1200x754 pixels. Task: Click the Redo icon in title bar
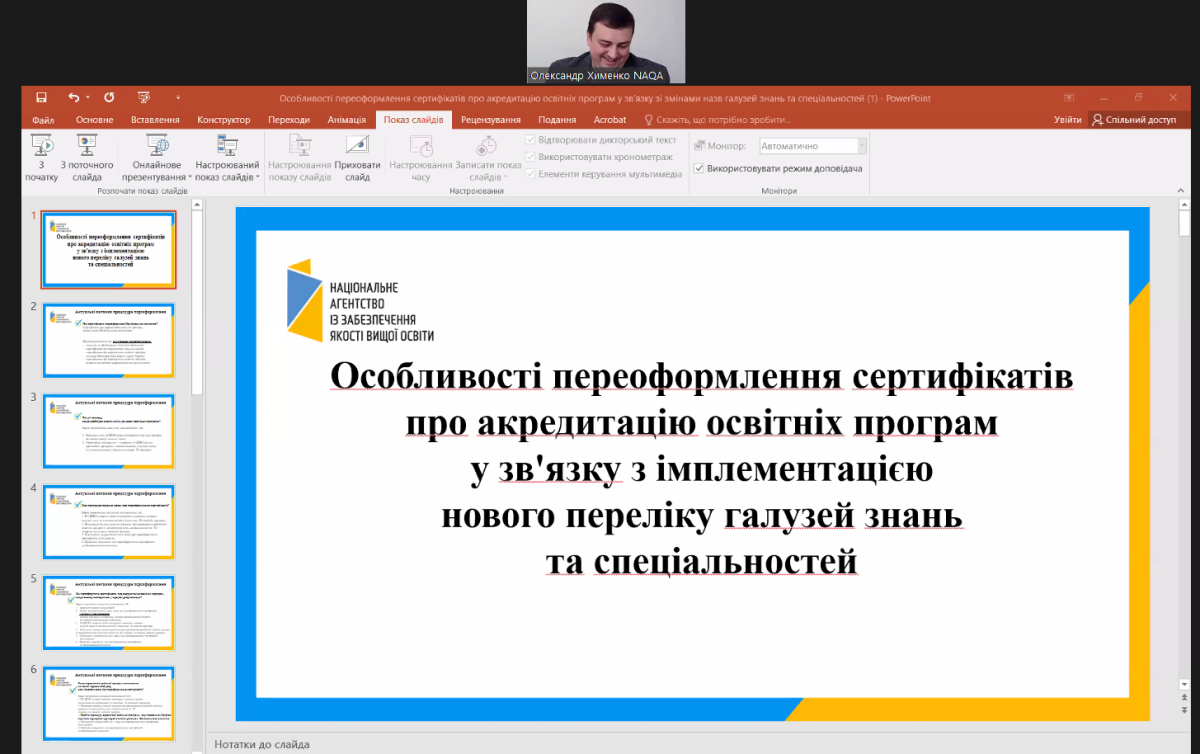[109, 97]
